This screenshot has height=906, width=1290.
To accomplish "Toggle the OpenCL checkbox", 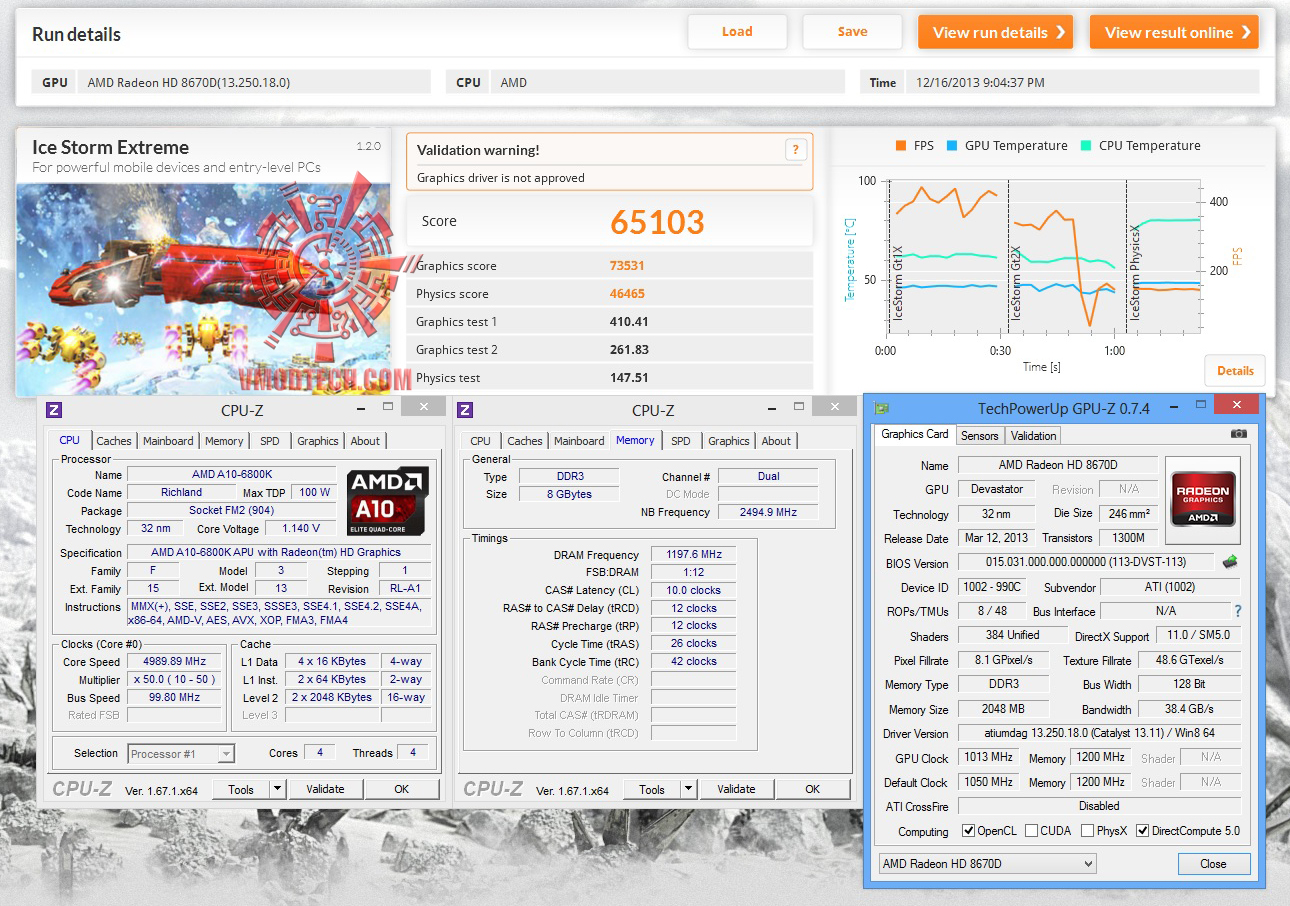I will click(x=968, y=831).
